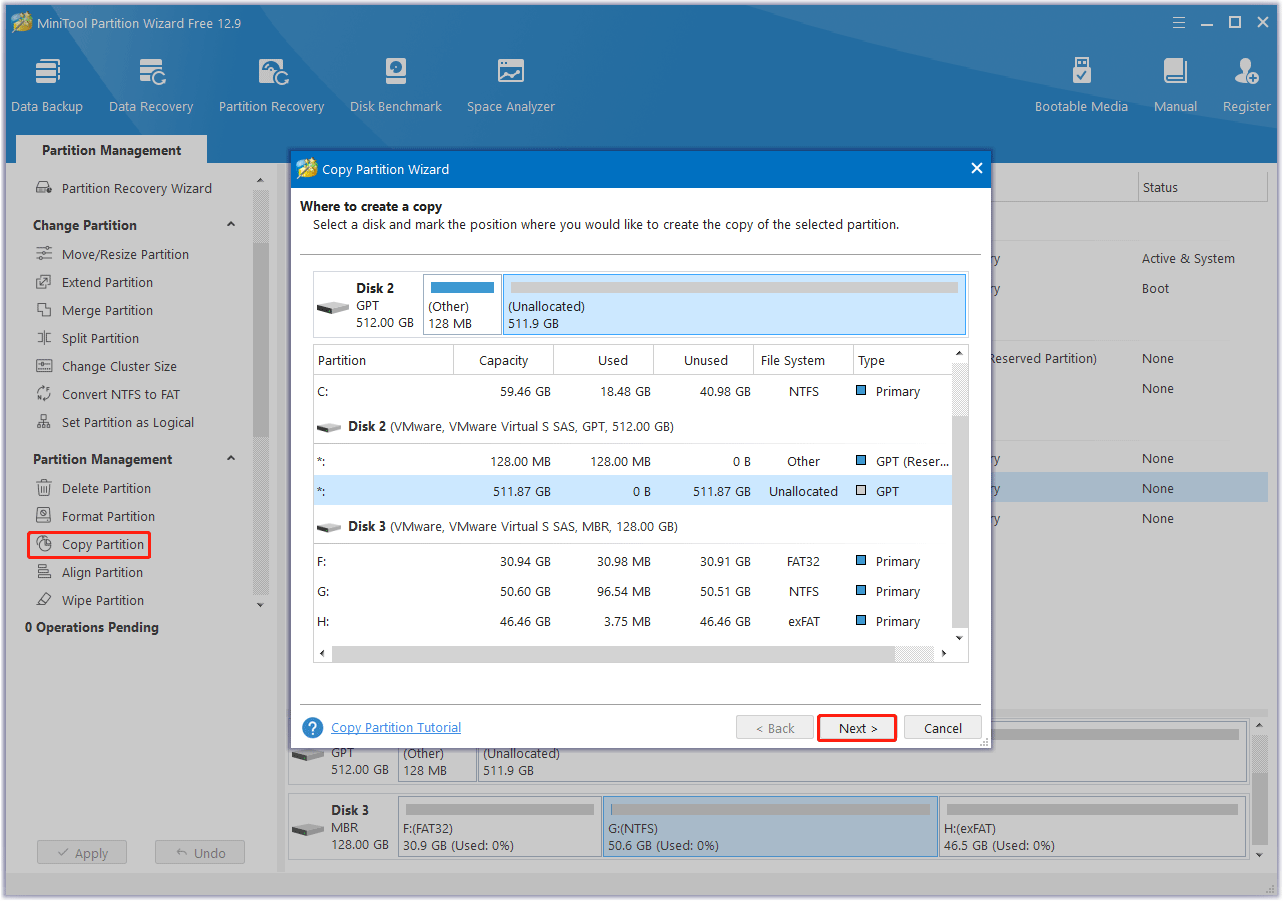Click the Copy Partition Tutorial help icon
This screenshot has width=1283, height=901.
[313, 728]
